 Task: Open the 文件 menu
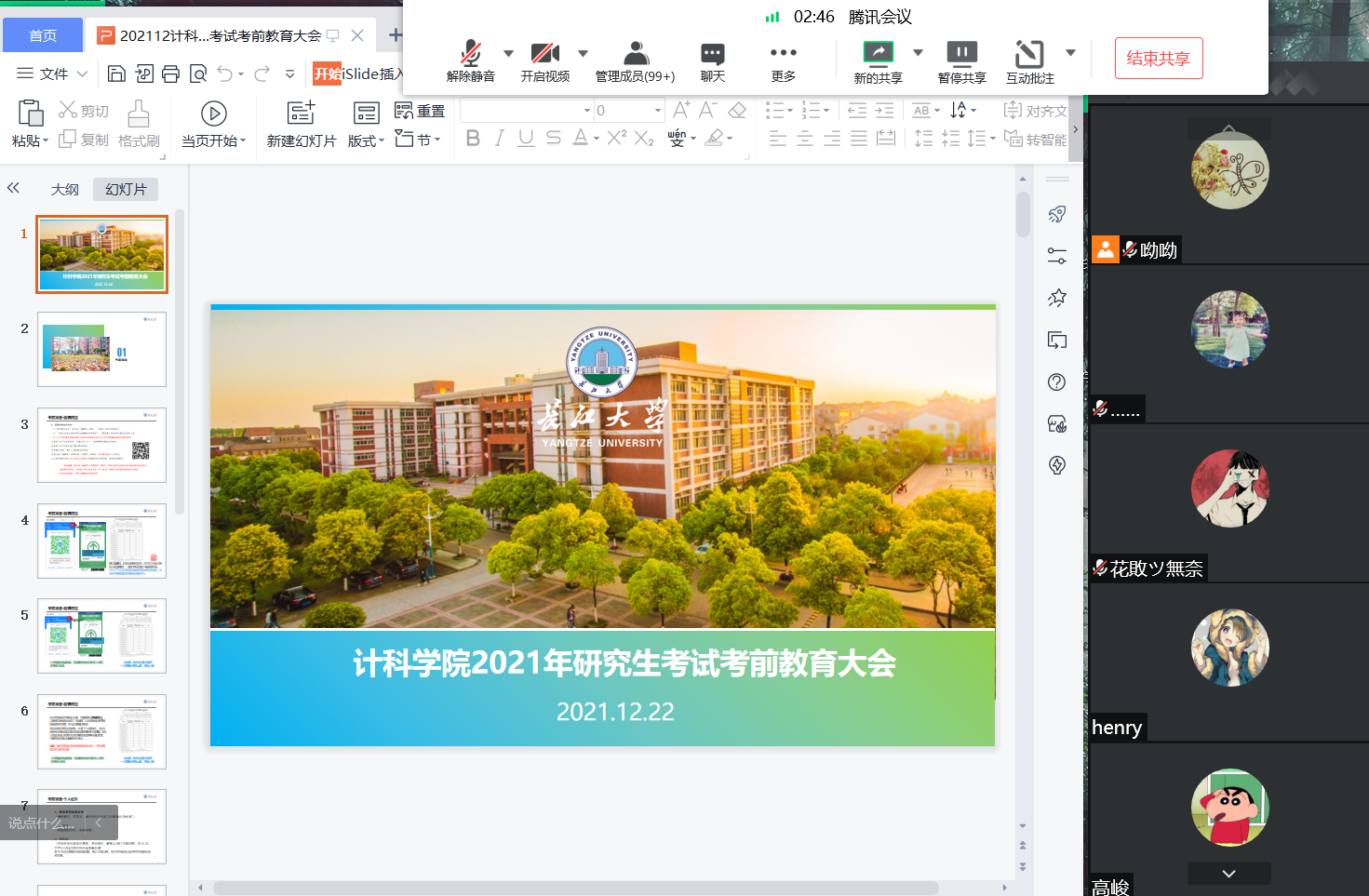53,74
